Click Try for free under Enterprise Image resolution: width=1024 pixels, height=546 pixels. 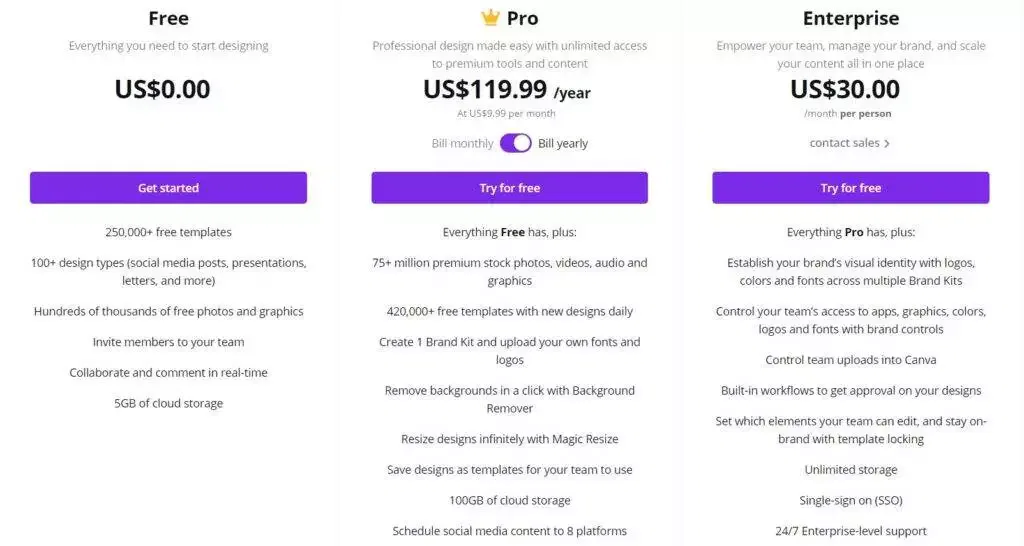850,188
